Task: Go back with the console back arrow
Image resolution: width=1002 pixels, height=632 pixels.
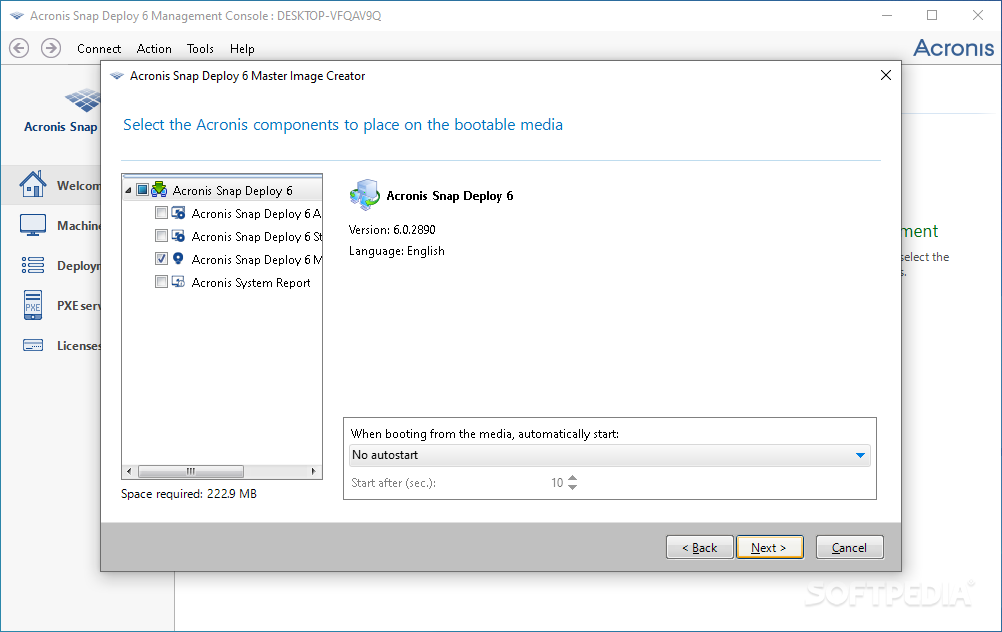Action: 19,48
